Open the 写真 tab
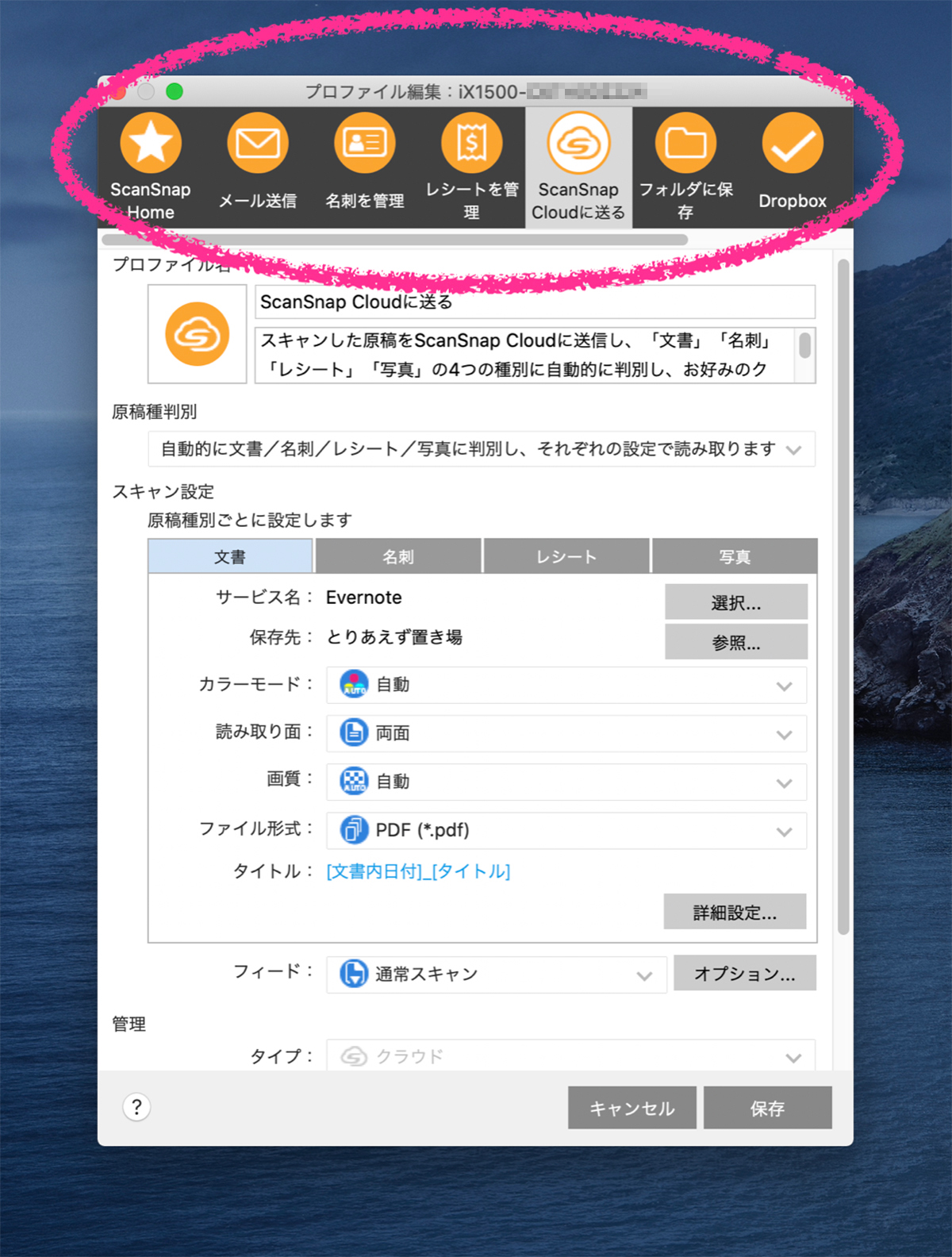 [x=734, y=557]
